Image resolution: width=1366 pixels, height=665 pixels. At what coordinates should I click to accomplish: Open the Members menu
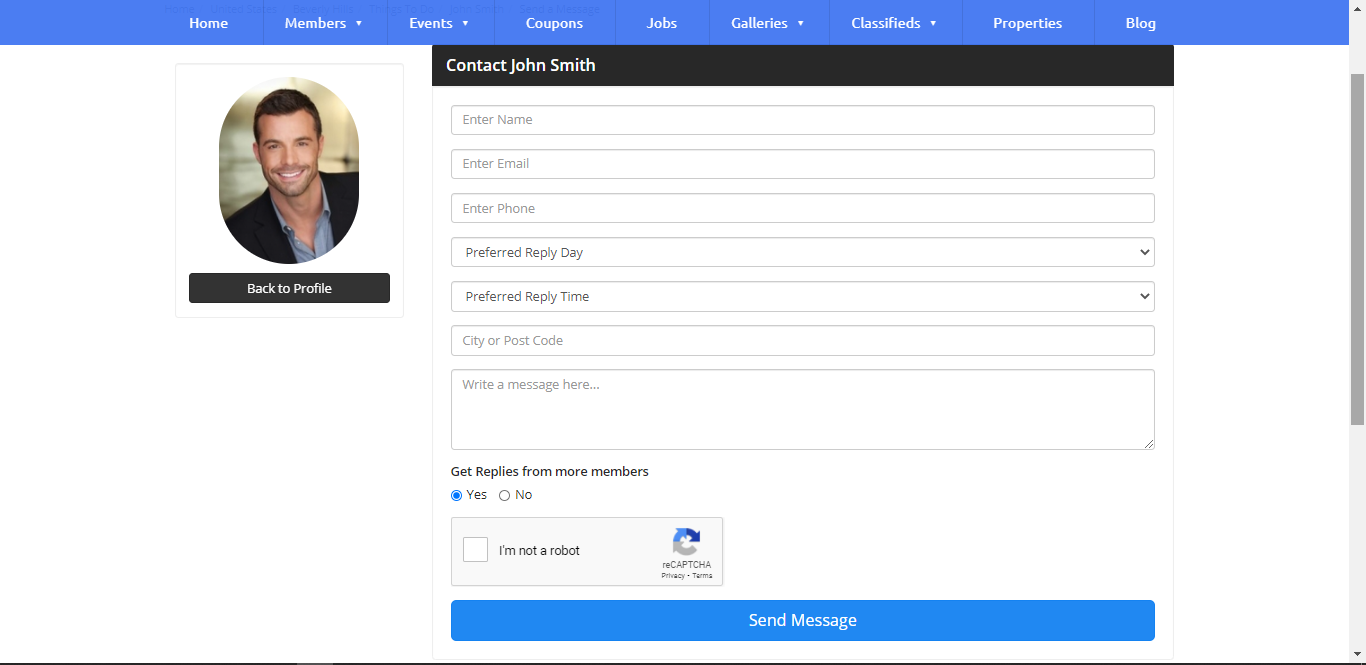click(x=315, y=23)
